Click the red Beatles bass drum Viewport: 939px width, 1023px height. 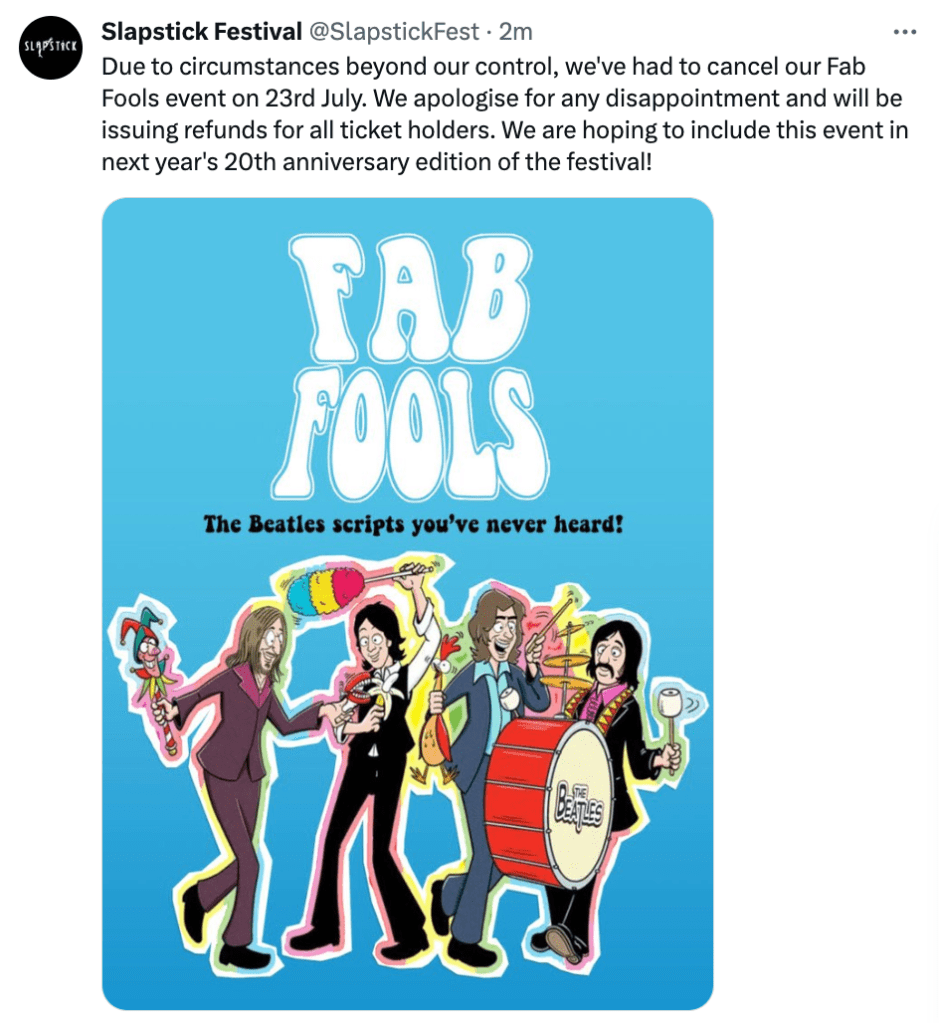[551, 801]
